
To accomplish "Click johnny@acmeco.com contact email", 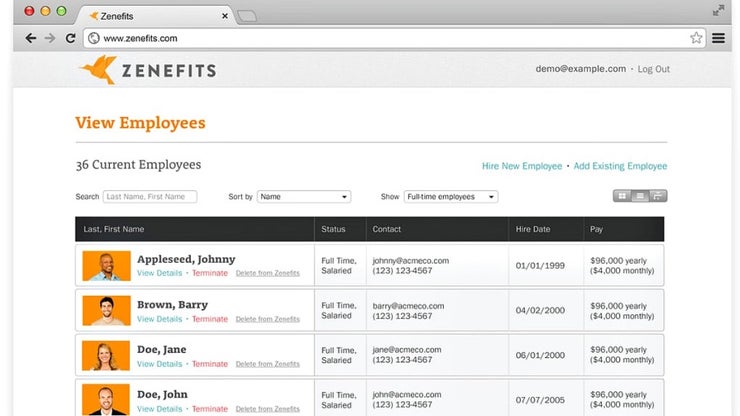I will point(411,261).
